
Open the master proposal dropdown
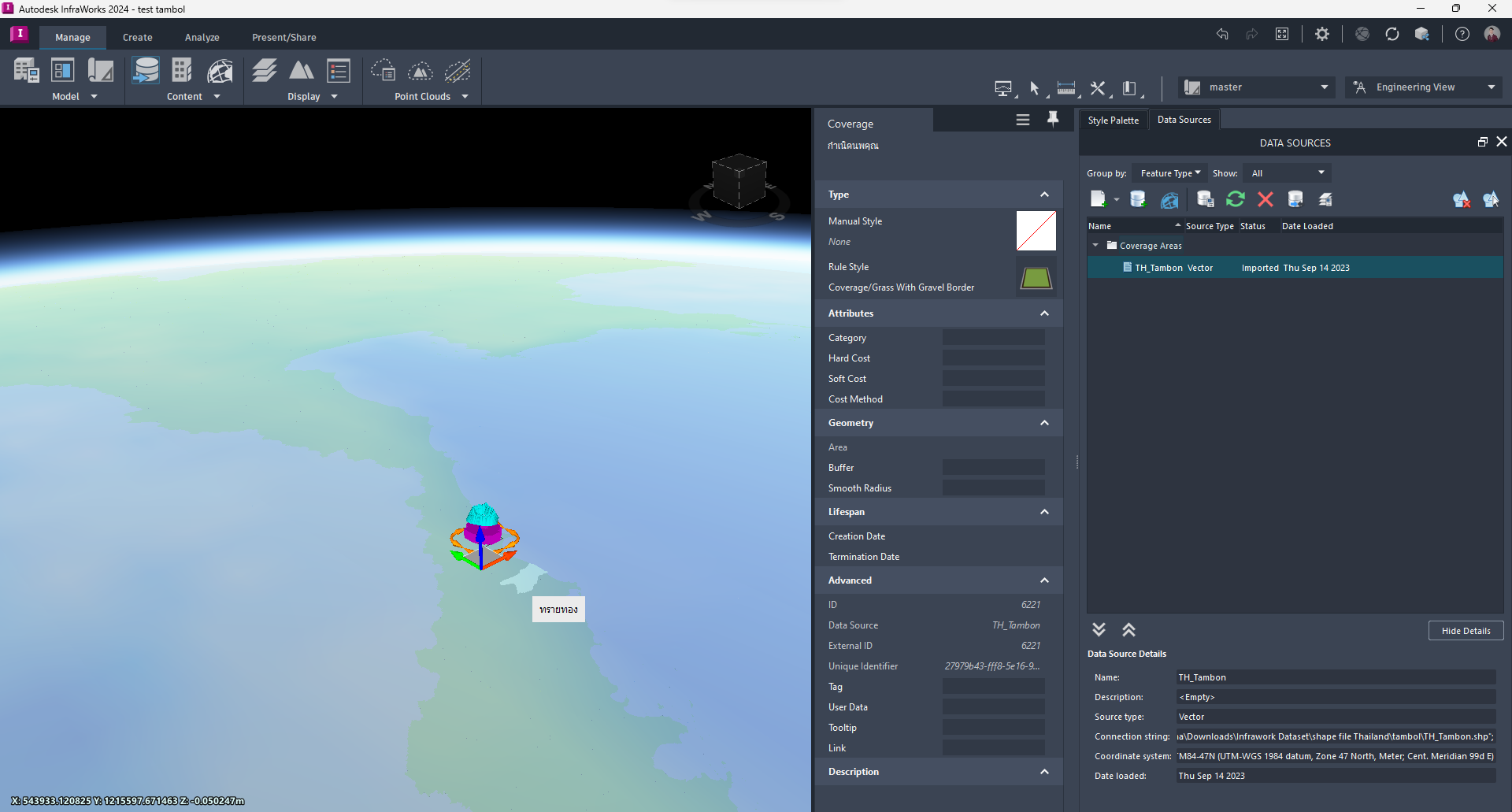(x=1323, y=87)
